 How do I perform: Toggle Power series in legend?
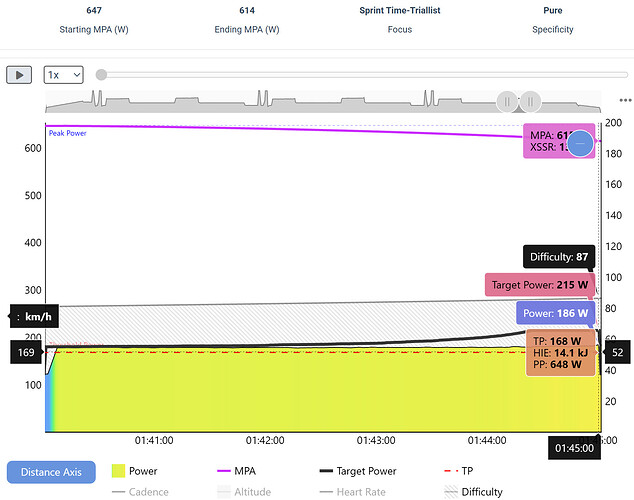click(135, 471)
